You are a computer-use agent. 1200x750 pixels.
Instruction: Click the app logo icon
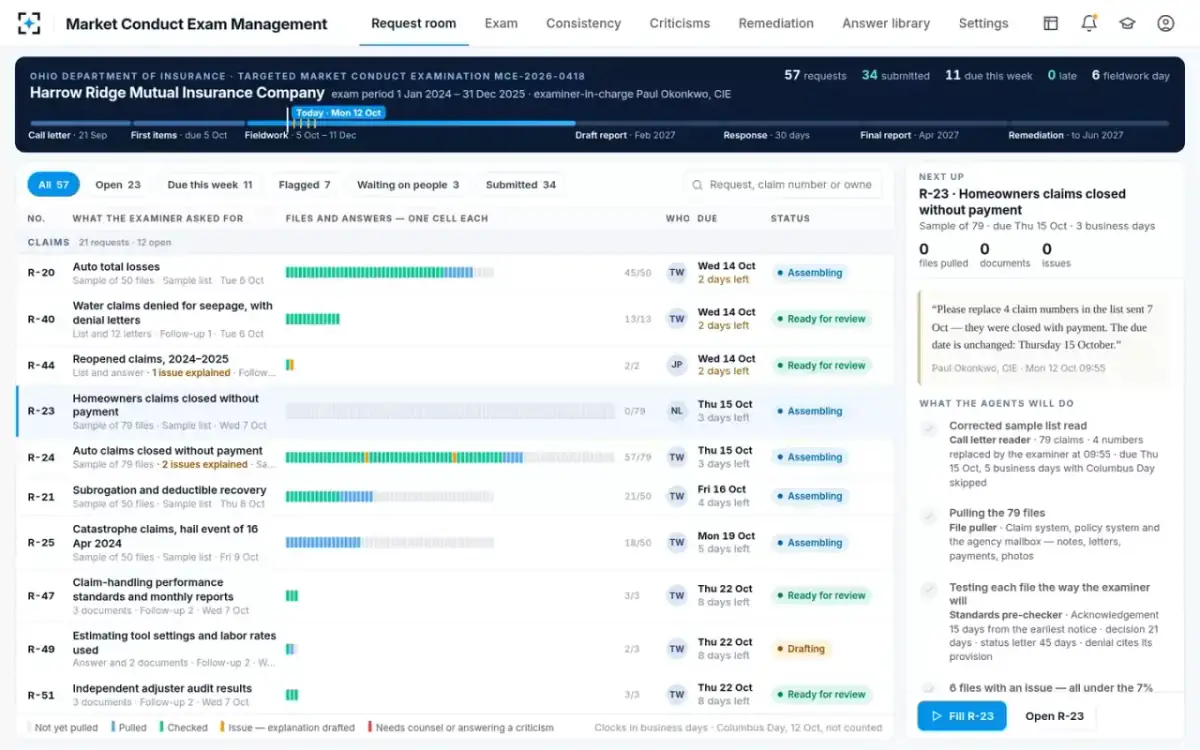pos(29,23)
